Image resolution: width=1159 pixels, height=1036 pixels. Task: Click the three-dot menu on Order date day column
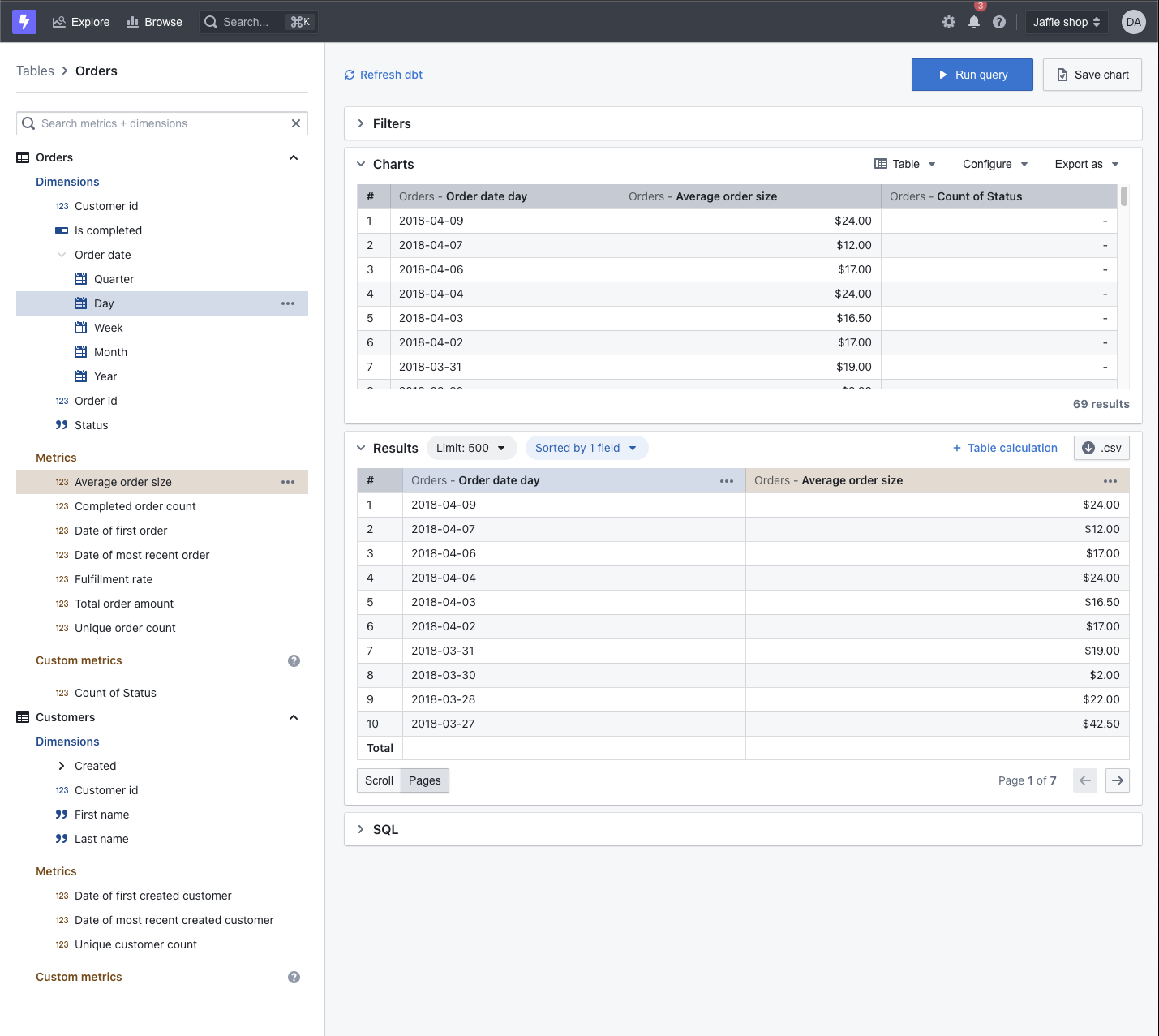point(727,480)
